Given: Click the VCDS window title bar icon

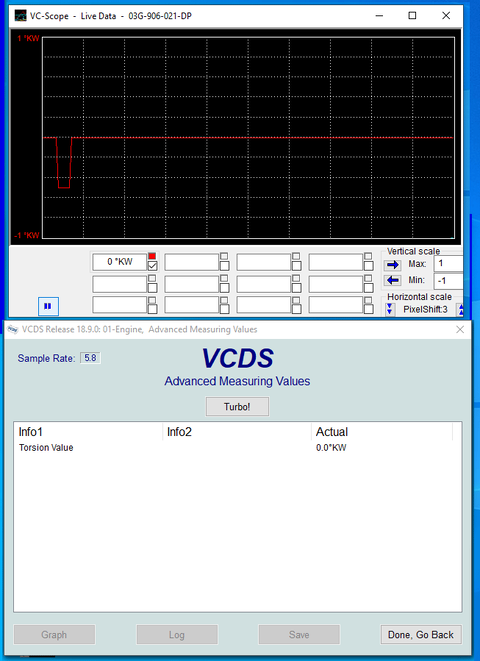Looking at the screenshot, I should tap(13, 329).
